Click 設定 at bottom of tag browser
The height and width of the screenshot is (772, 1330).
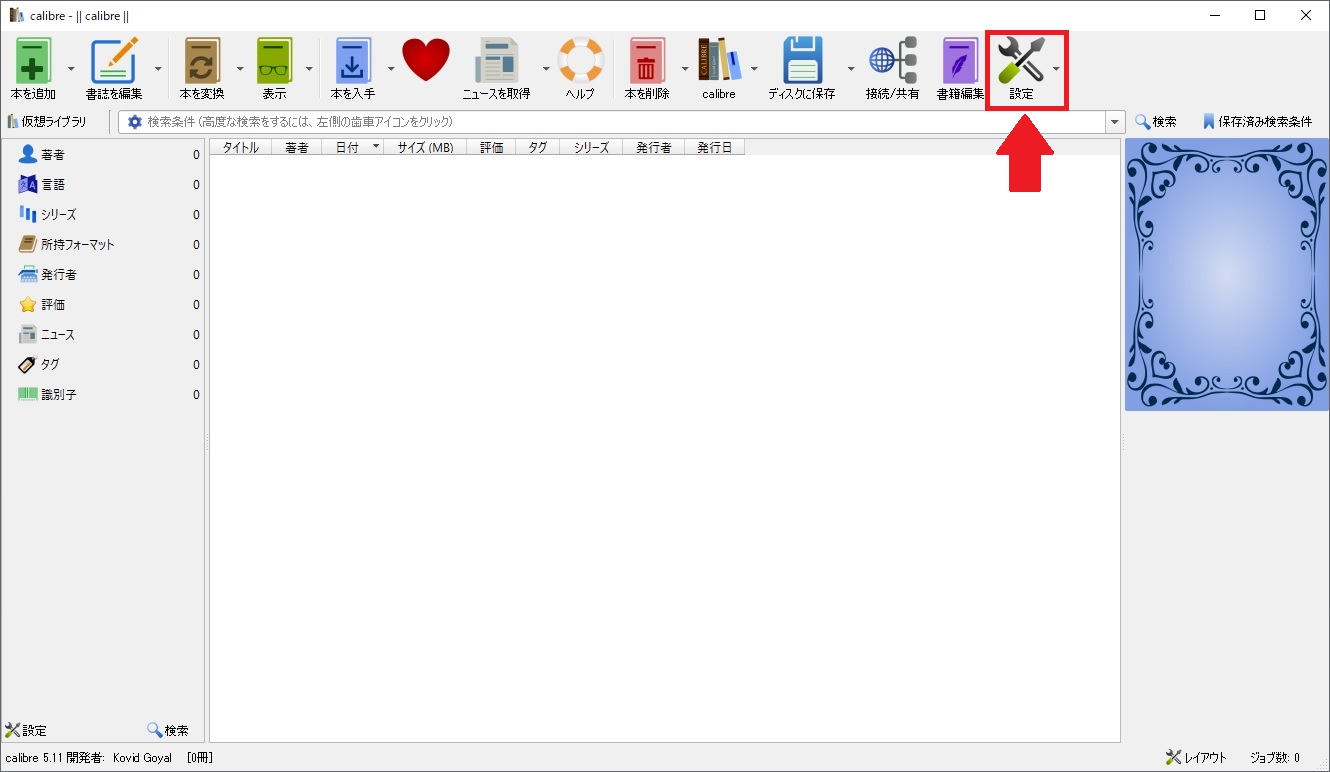pyautogui.click(x=26, y=730)
